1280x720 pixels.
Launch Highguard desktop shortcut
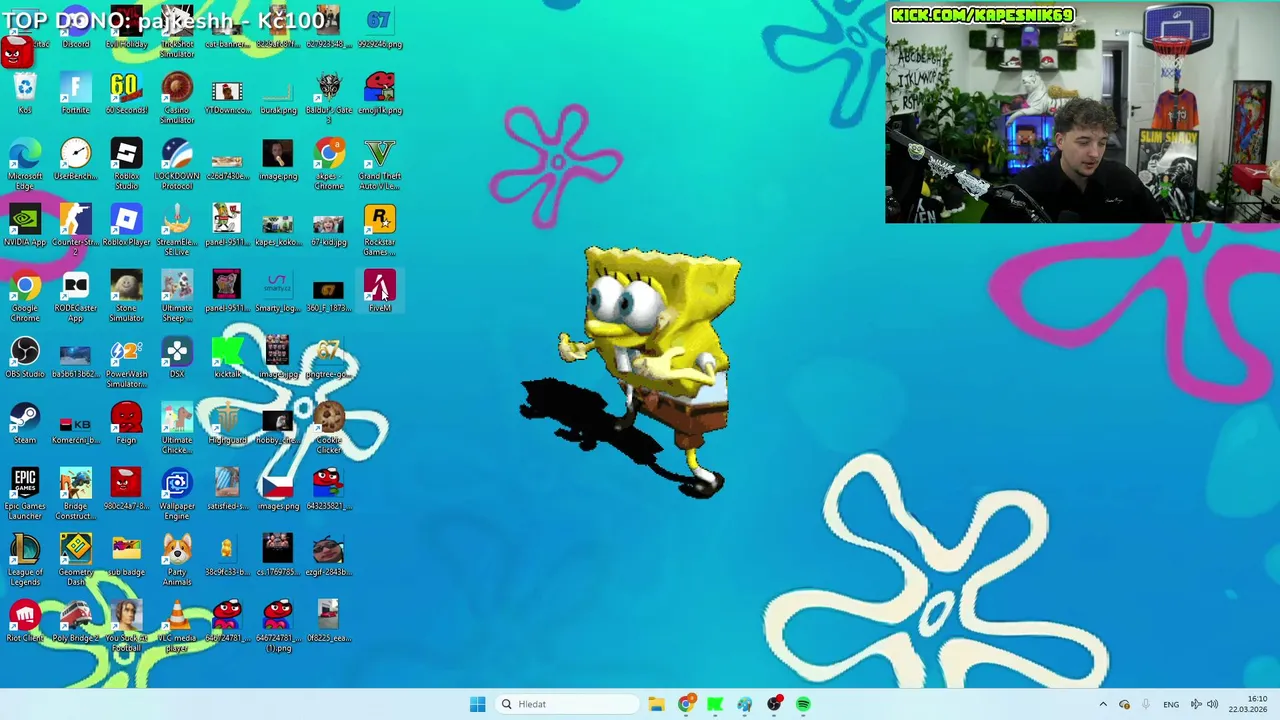pyautogui.click(x=227, y=424)
